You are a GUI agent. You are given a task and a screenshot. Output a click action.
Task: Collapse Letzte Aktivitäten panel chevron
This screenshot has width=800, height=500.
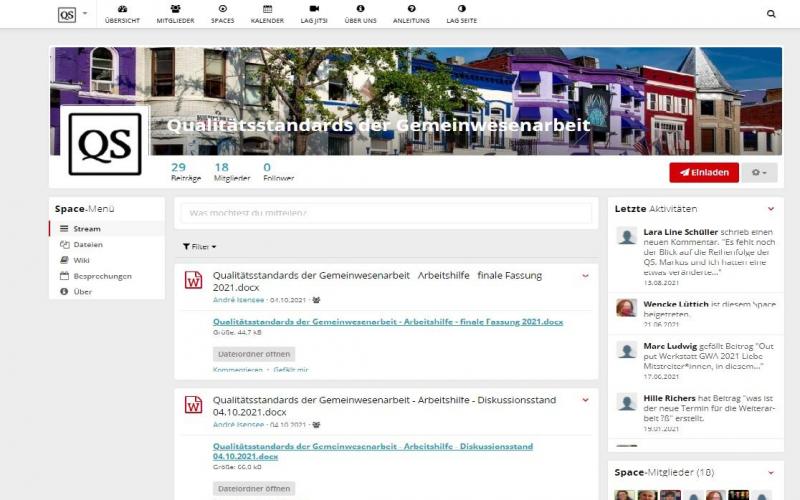(770, 209)
